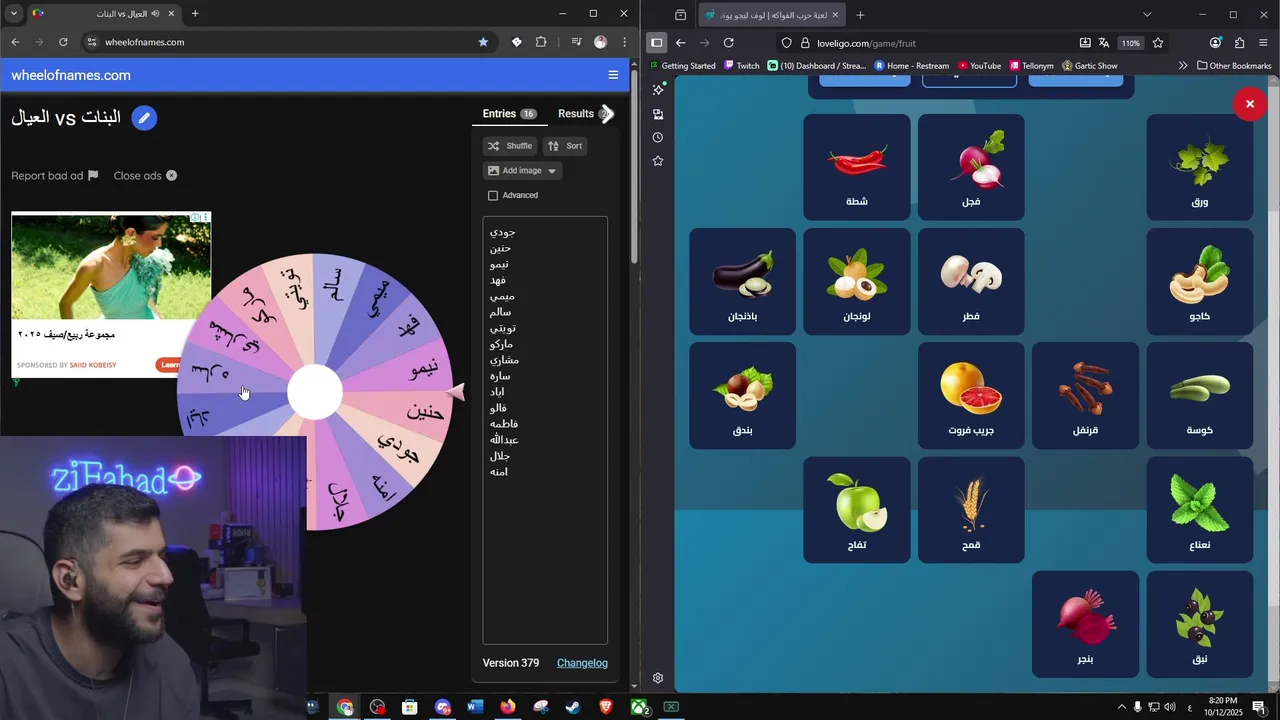The height and width of the screenshot is (720, 1280).
Task: Translate page icon in Firefox address bar
Action: (1104, 43)
